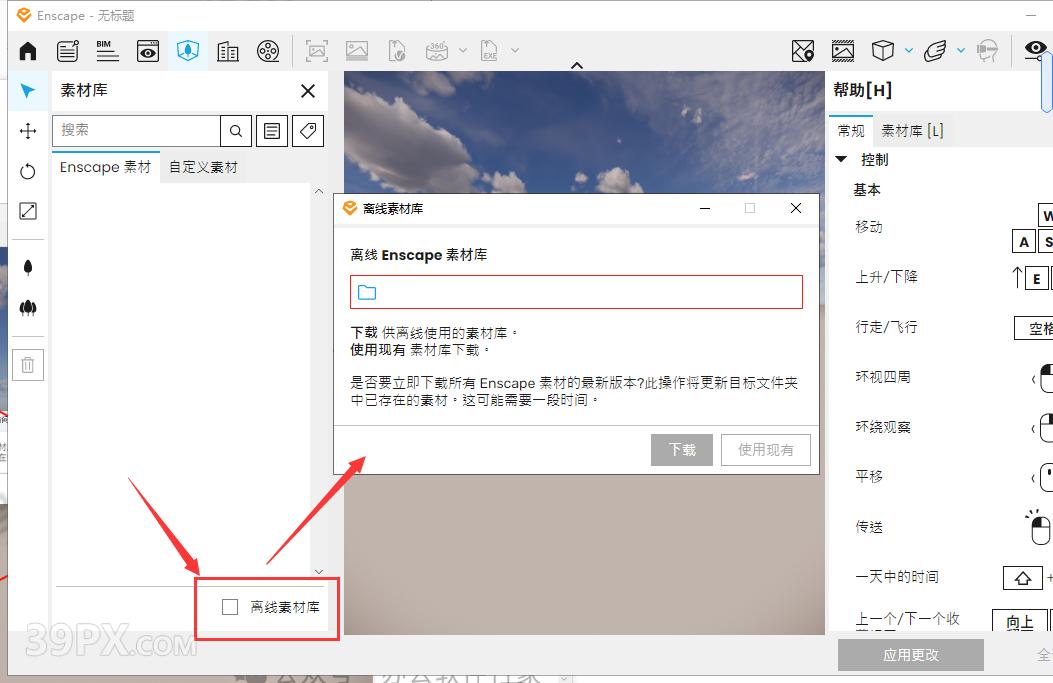
Task: Select the Move tool in the left sidebar
Action: (27, 130)
